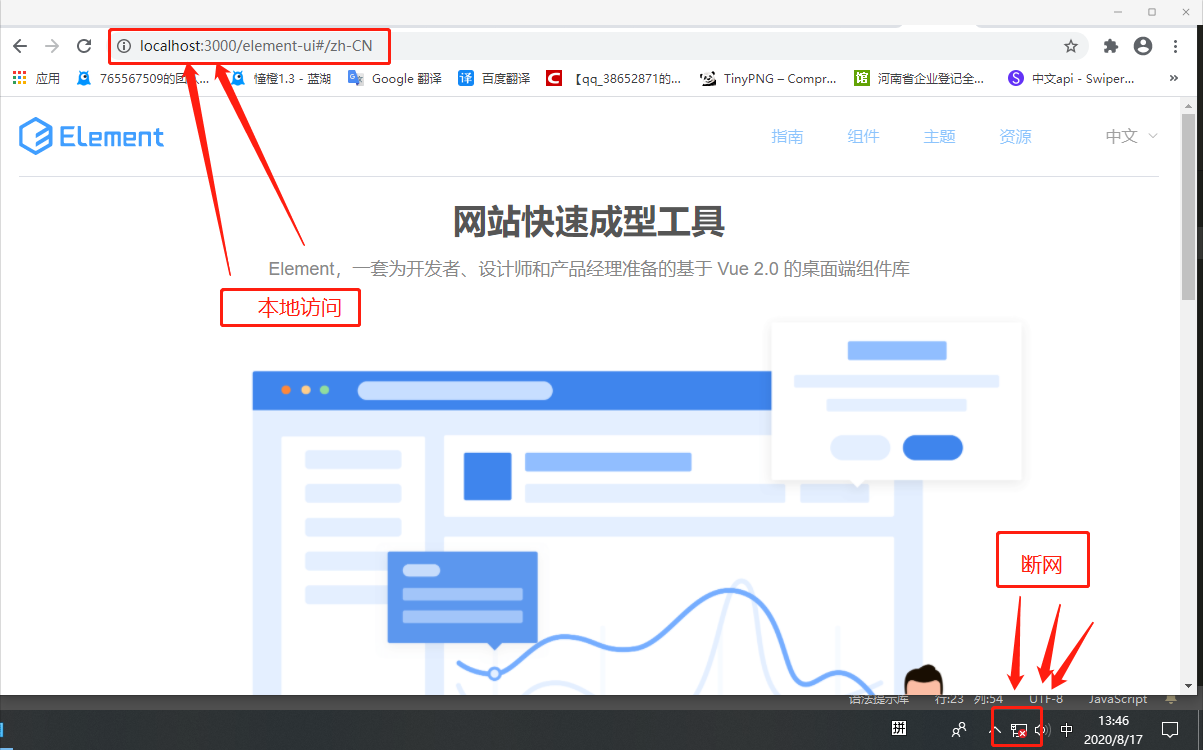1203x750 pixels.
Task: Click the UTF-8 encoding in status bar
Action: 1046,700
